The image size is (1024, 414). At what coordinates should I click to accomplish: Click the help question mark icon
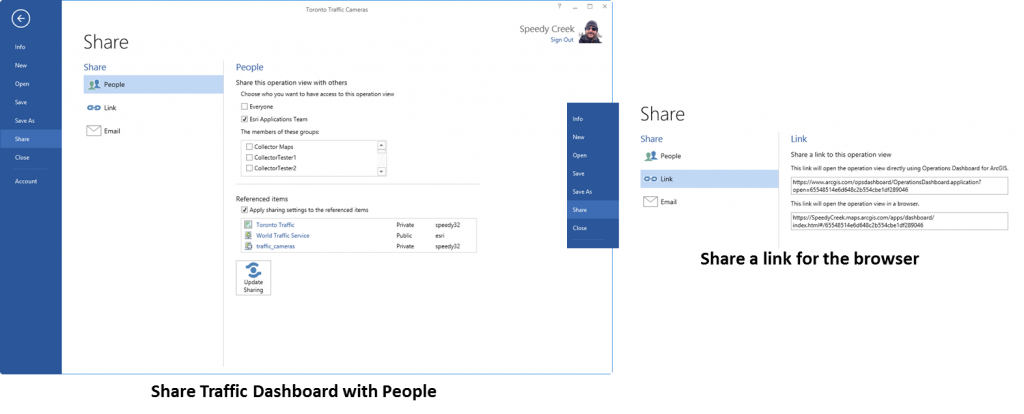tap(560, 6)
